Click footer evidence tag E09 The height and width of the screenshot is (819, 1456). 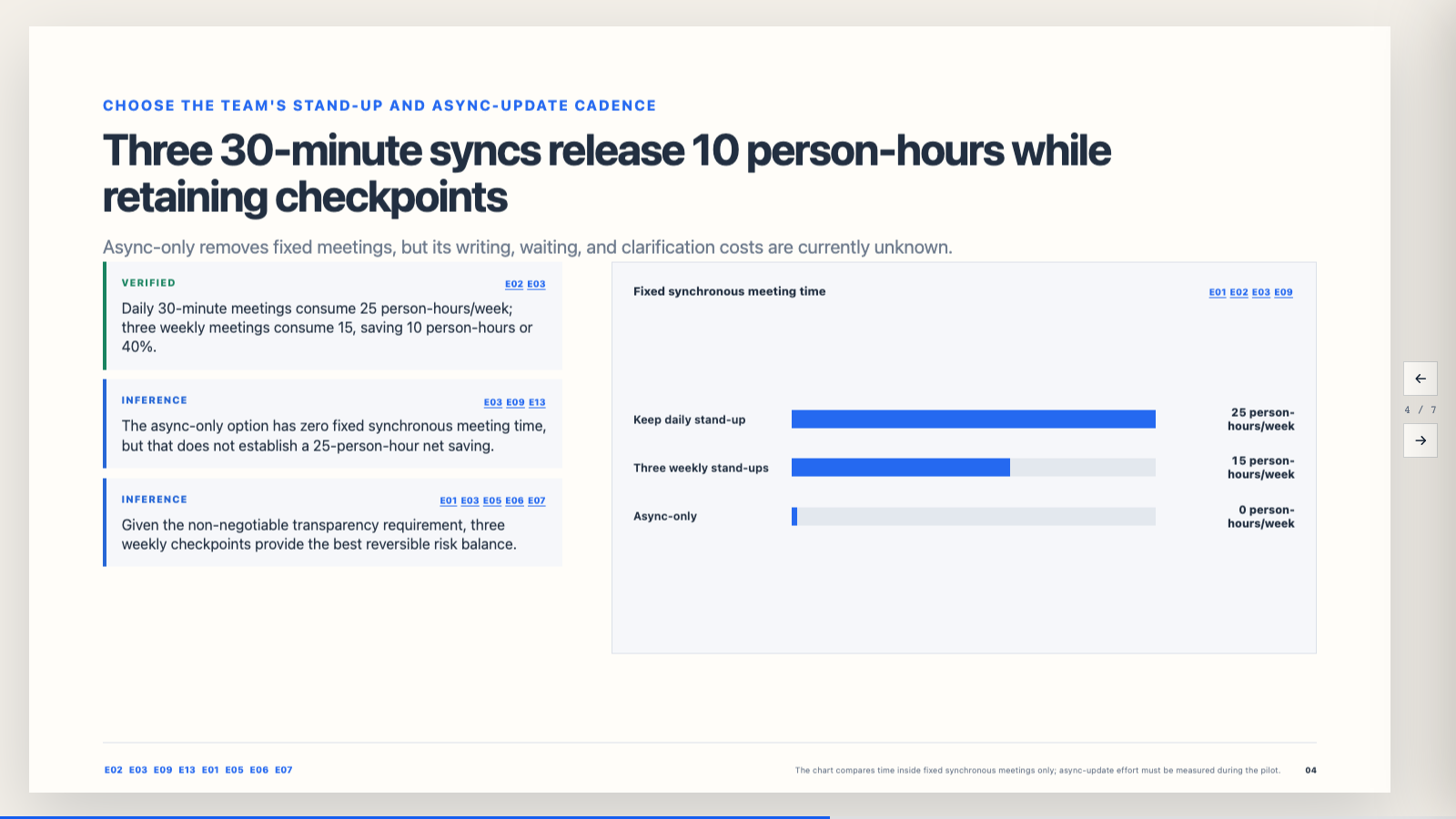(163, 770)
